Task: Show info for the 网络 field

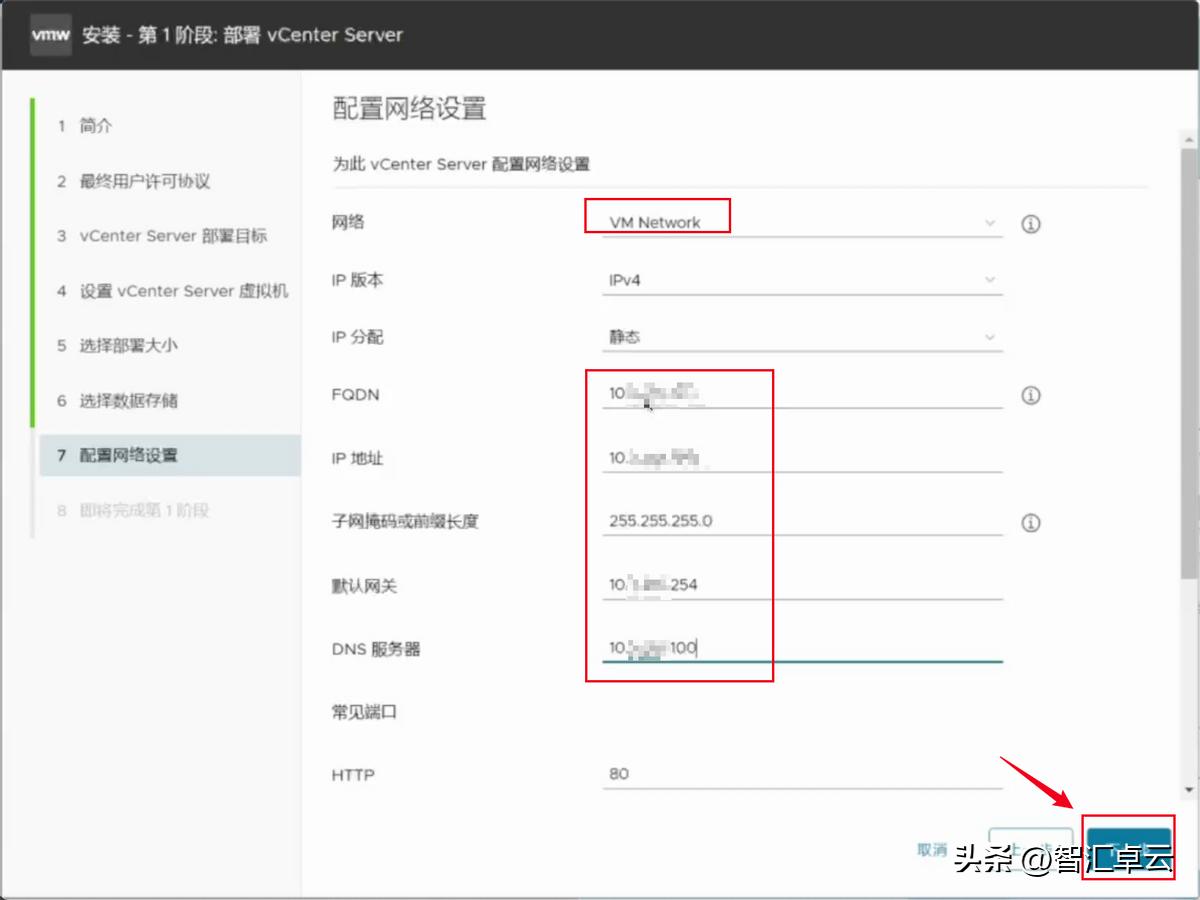Action: pos(1031,224)
